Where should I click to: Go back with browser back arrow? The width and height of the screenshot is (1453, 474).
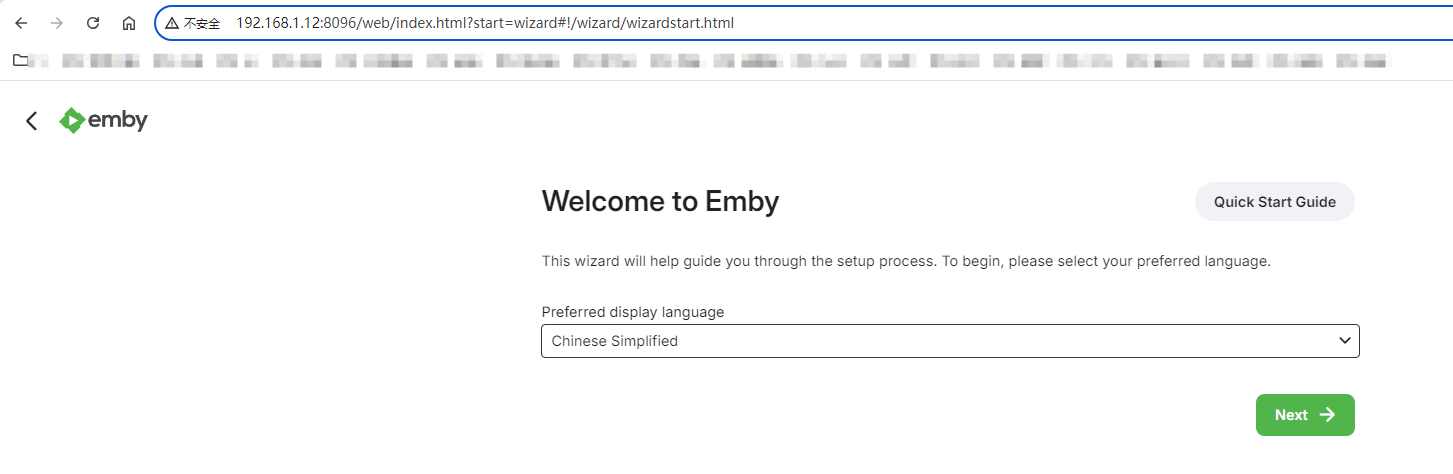pyautogui.click(x=21, y=23)
